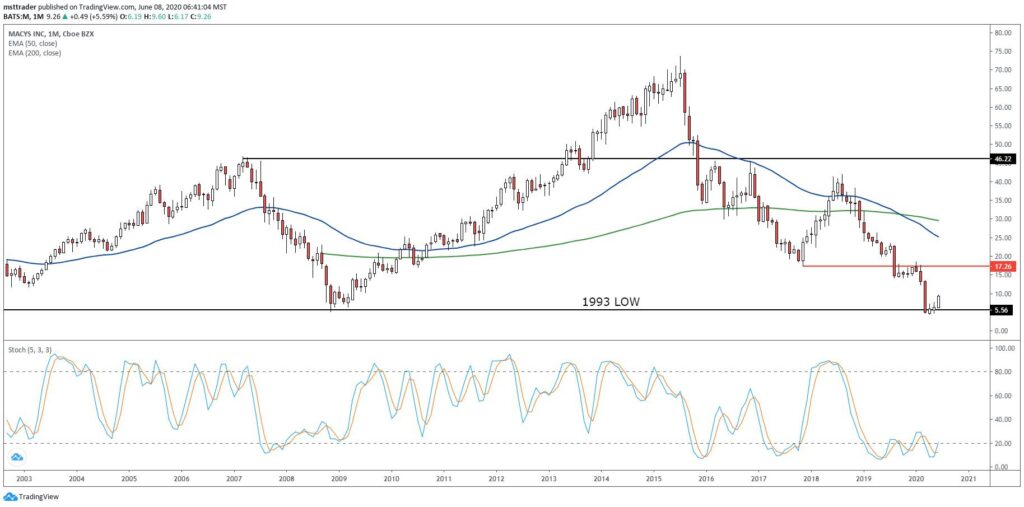Image resolution: width=1024 pixels, height=507 pixels.
Task: Click the cloud icon in stochastic pane
Action: (x=16, y=457)
